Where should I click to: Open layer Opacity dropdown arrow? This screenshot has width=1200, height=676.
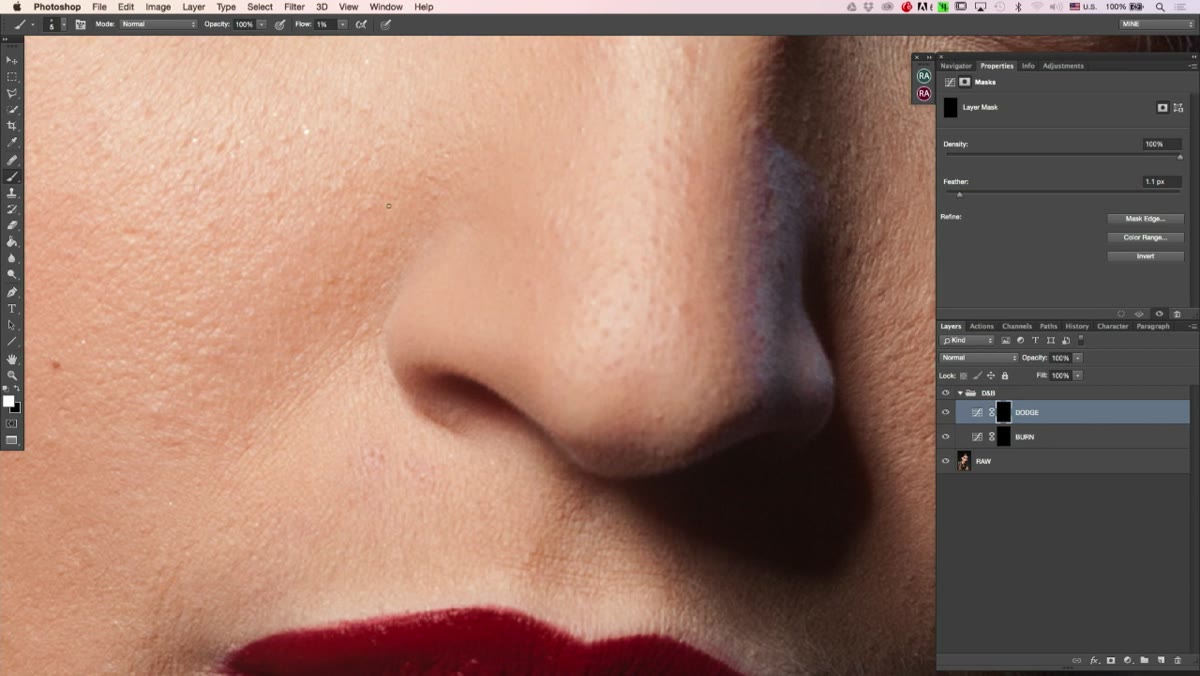(x=1078, y=357)
